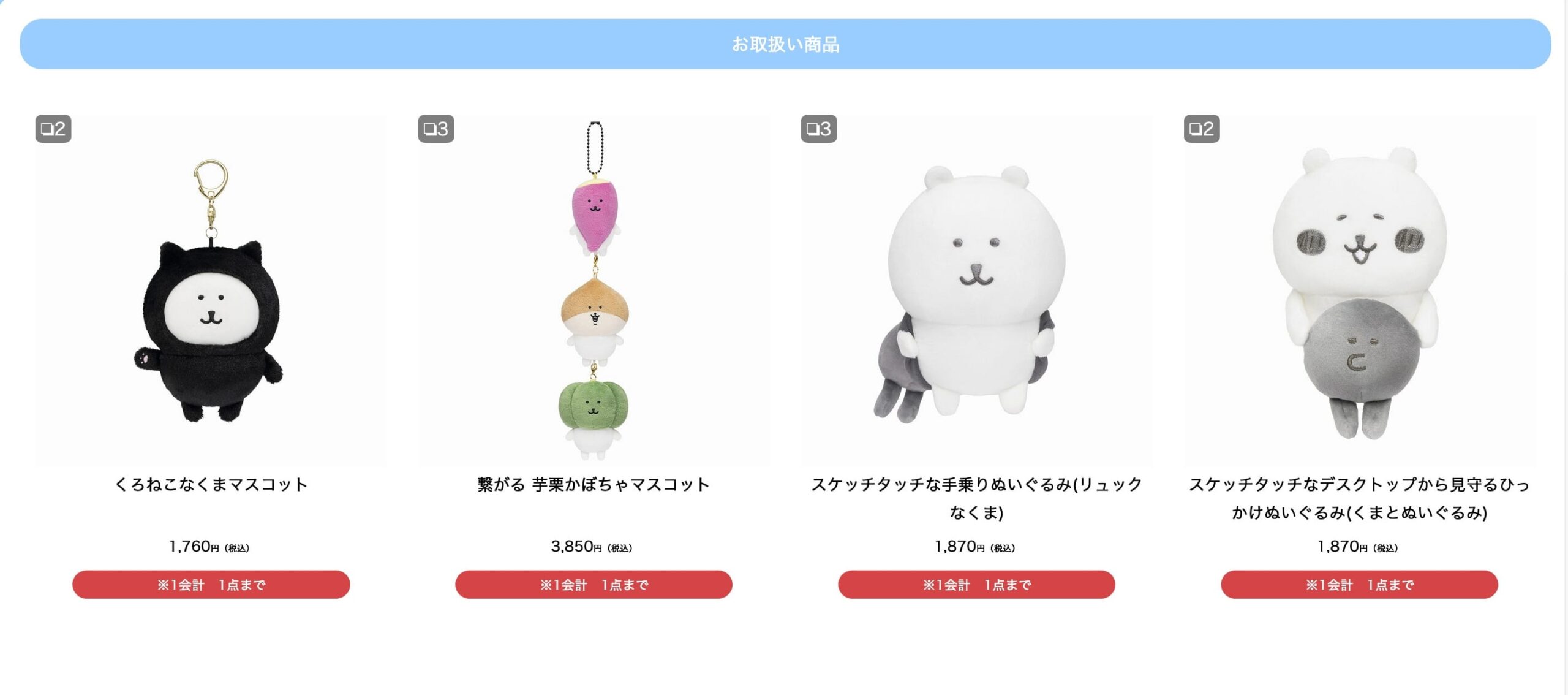
Task: Click the くろねこなくまマスコット product title
Action: pos(211,484)
